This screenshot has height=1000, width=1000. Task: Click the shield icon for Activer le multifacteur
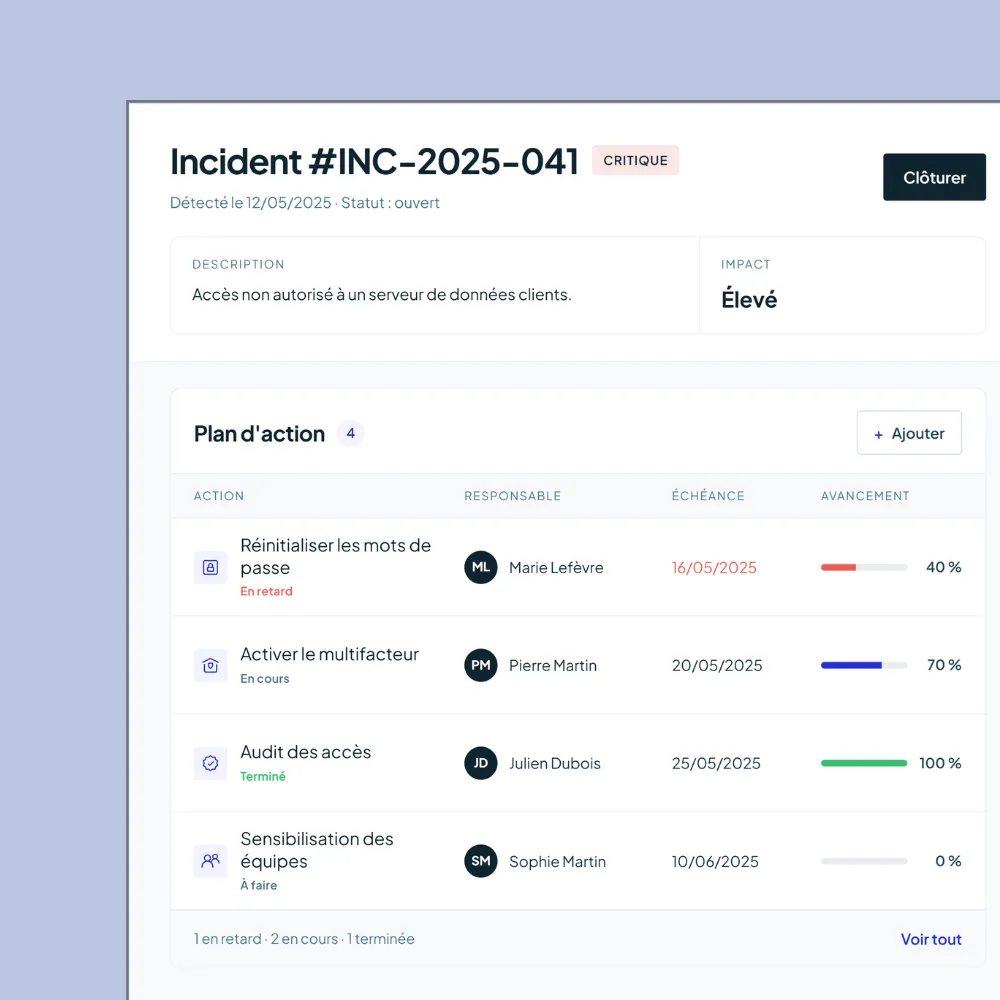210,666
